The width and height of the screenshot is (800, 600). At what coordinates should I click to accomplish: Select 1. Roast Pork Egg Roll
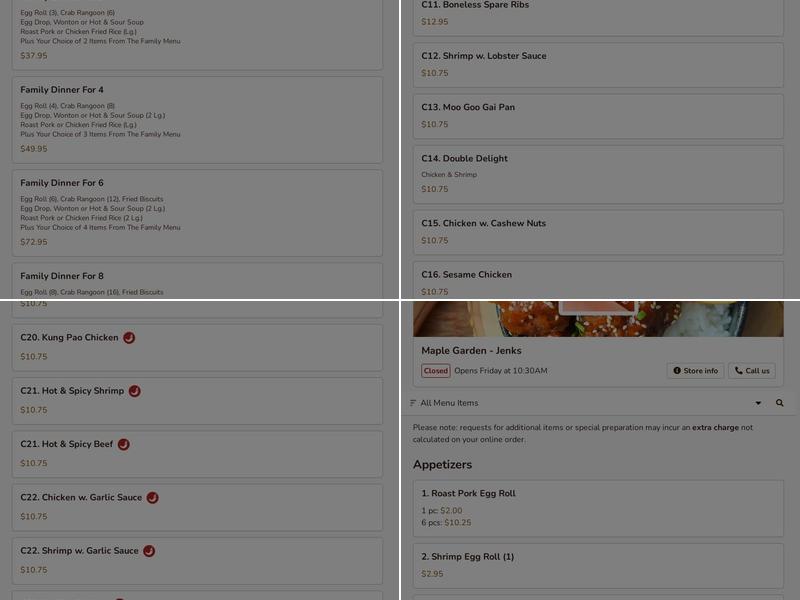pyautogui.click(x=598, y=508)
